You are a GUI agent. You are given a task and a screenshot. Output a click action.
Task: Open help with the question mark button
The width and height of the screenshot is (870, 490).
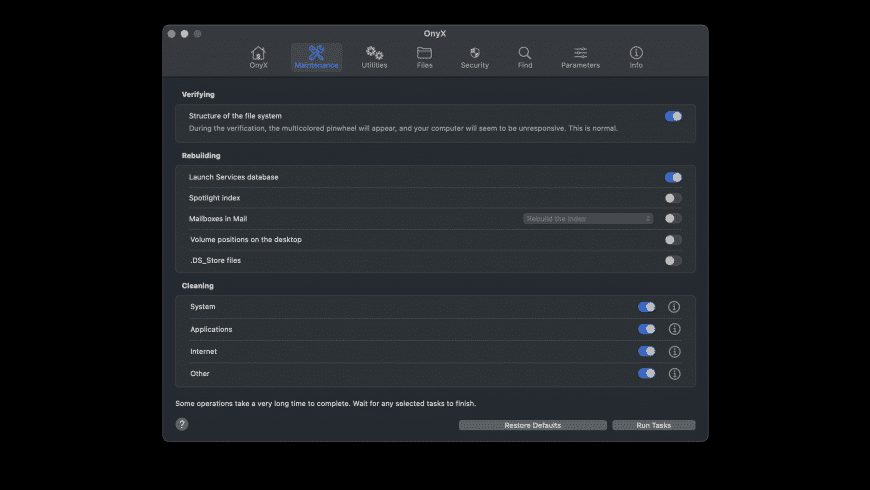coord(182,425)
